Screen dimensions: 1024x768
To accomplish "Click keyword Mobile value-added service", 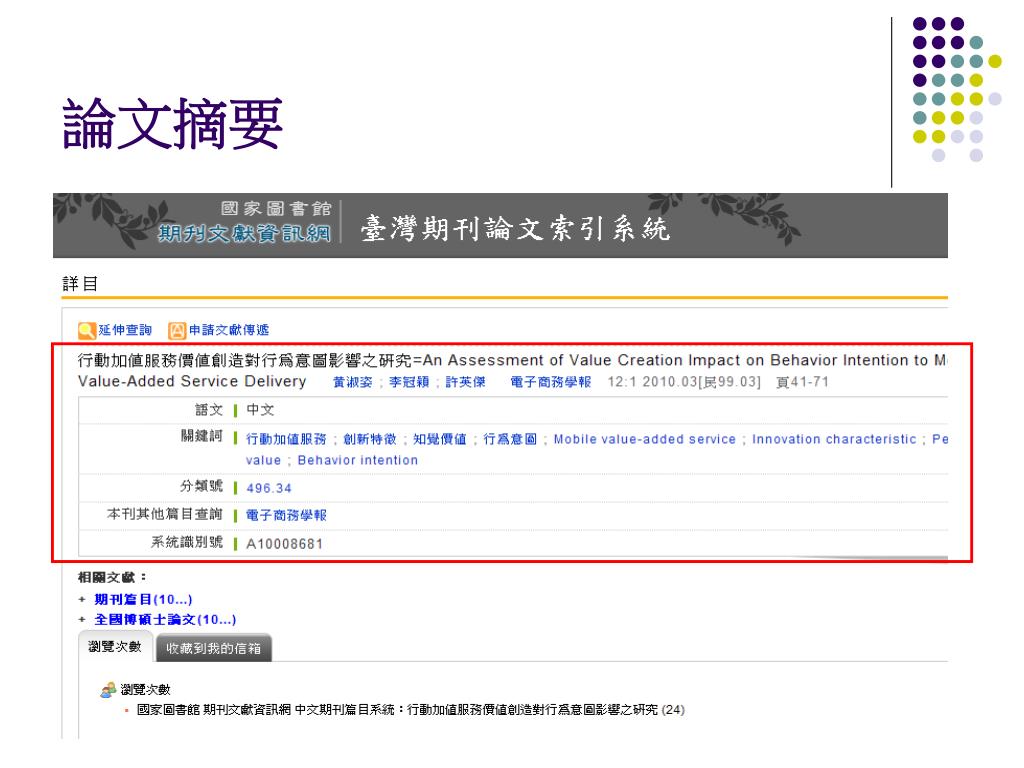I will (645, 440).
